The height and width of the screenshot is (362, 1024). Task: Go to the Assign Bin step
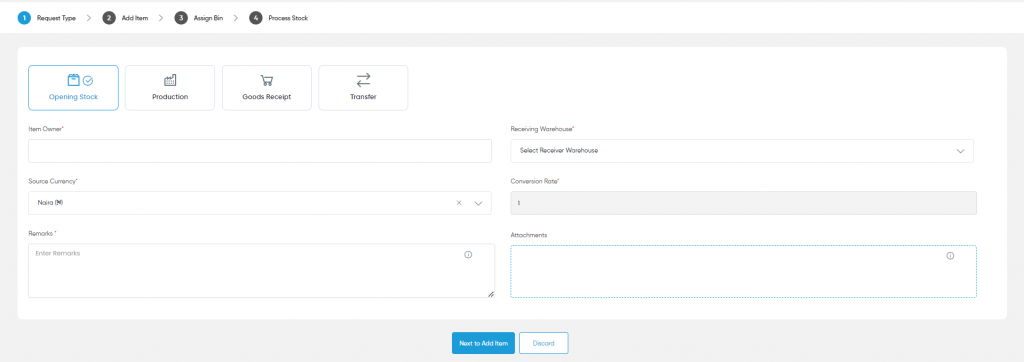tap(199, 18)
